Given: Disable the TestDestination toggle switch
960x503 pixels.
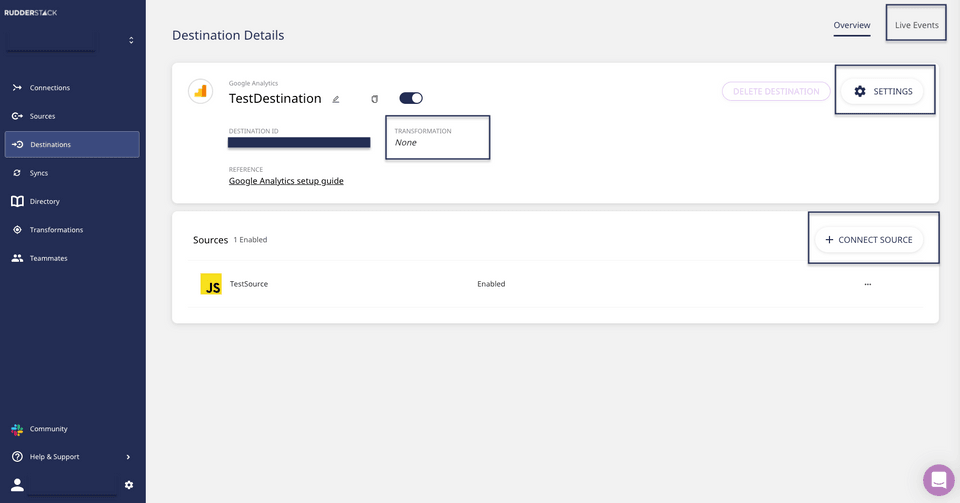Looking at the screenshot, I should (x=411, y=98).
